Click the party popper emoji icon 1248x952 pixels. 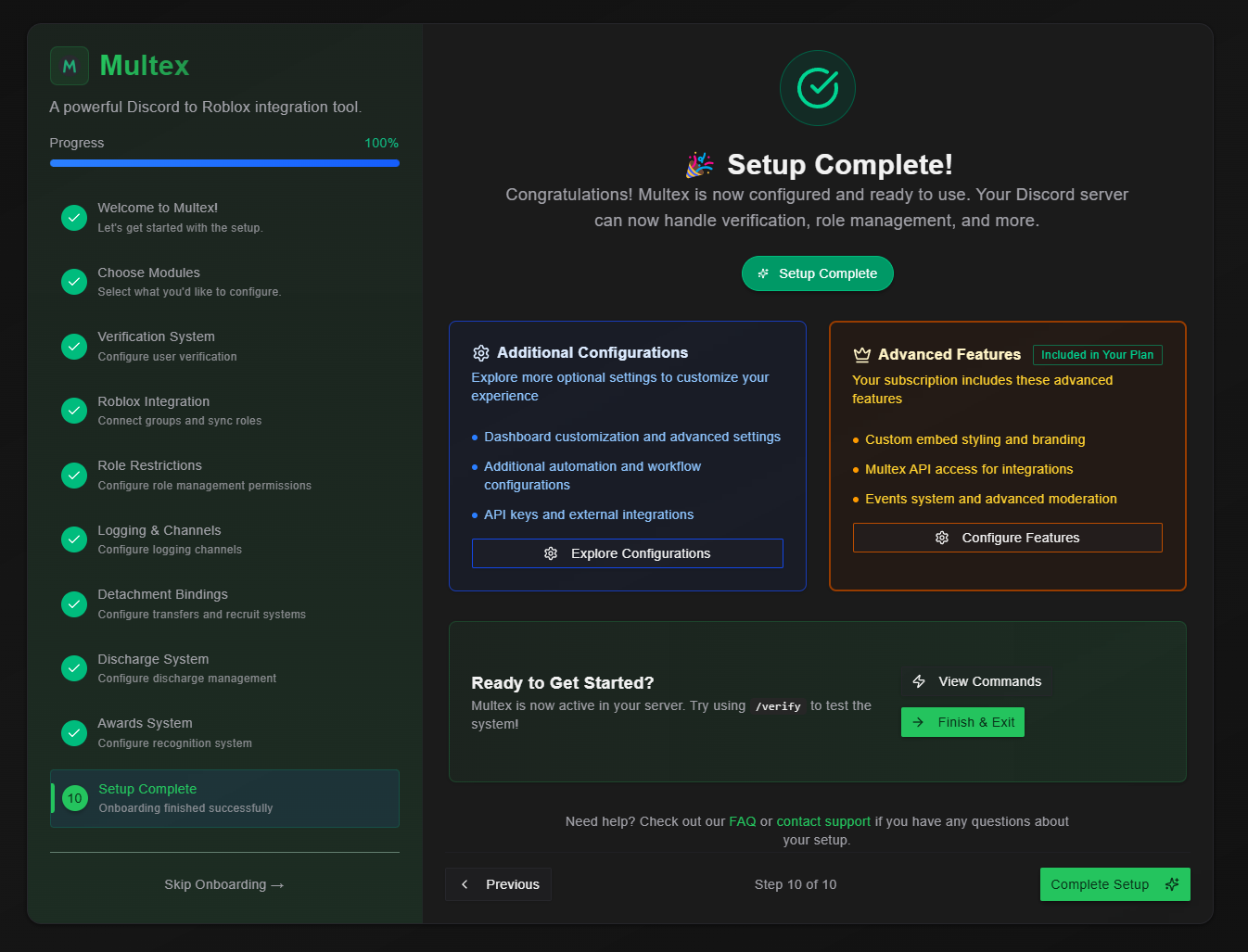coord(700,165)
